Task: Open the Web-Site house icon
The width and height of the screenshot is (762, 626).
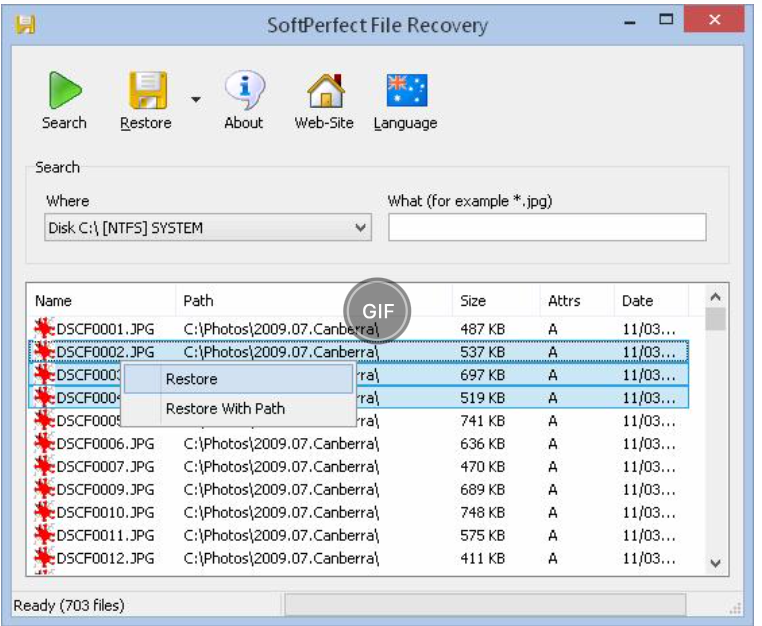Action: (x=326, y=91)
